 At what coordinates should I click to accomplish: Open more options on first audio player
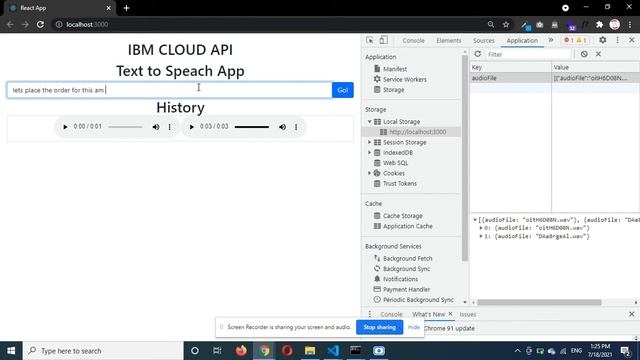pyautogui.click(x=170, y=127)
